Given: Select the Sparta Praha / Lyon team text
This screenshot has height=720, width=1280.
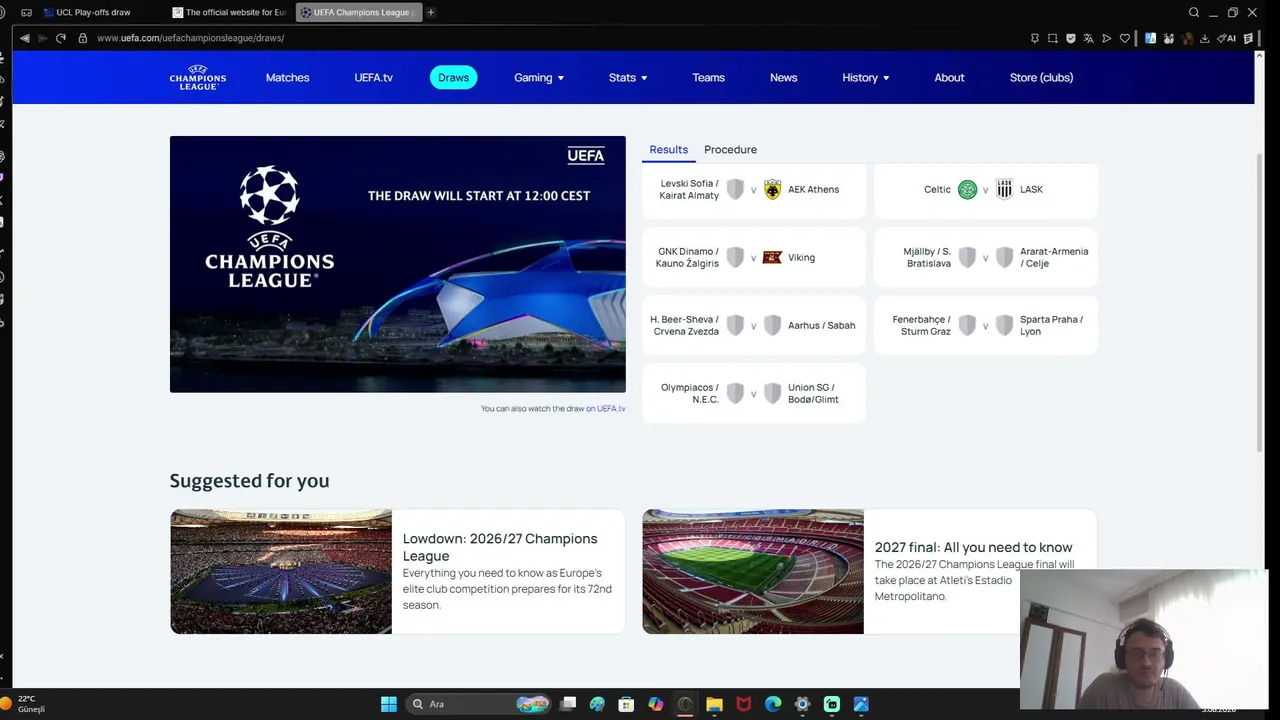Looking at the screenshot, I should tap(1051, 326).
